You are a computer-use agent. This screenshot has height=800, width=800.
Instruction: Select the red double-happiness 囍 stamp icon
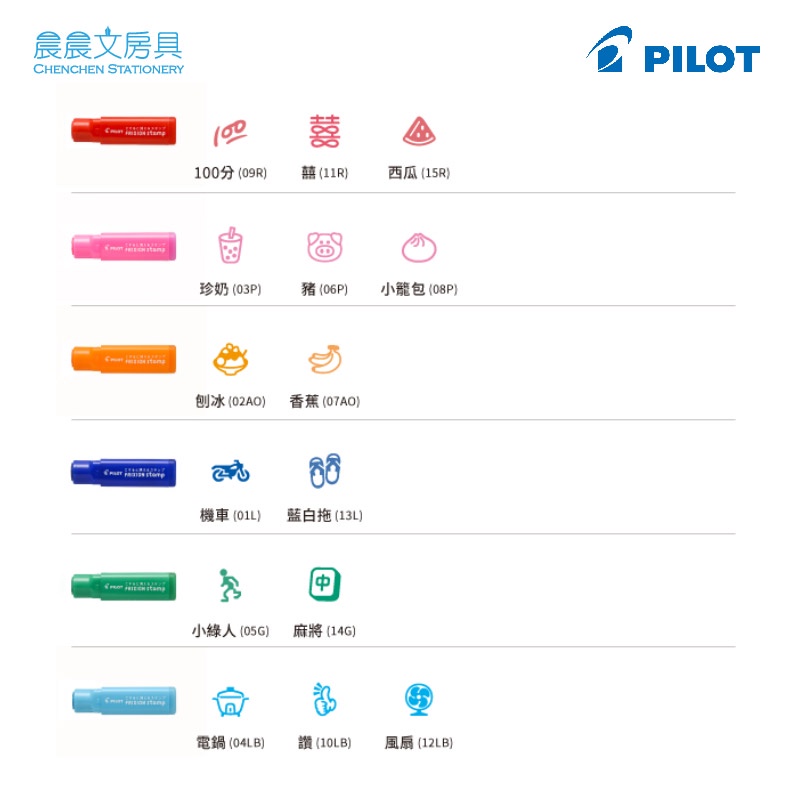click(324, 132)
